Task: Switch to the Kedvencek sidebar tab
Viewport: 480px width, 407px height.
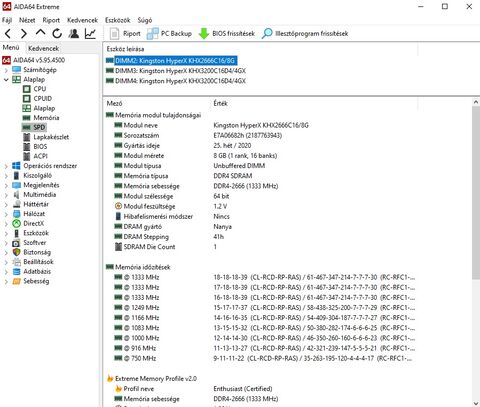Action: pos(43,48)
